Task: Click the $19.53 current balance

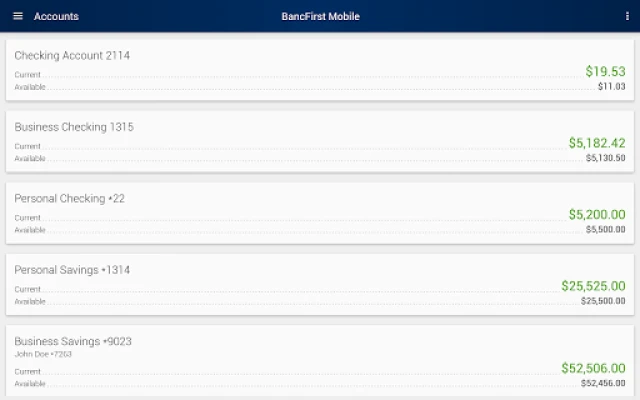Action: click(605, 72)
